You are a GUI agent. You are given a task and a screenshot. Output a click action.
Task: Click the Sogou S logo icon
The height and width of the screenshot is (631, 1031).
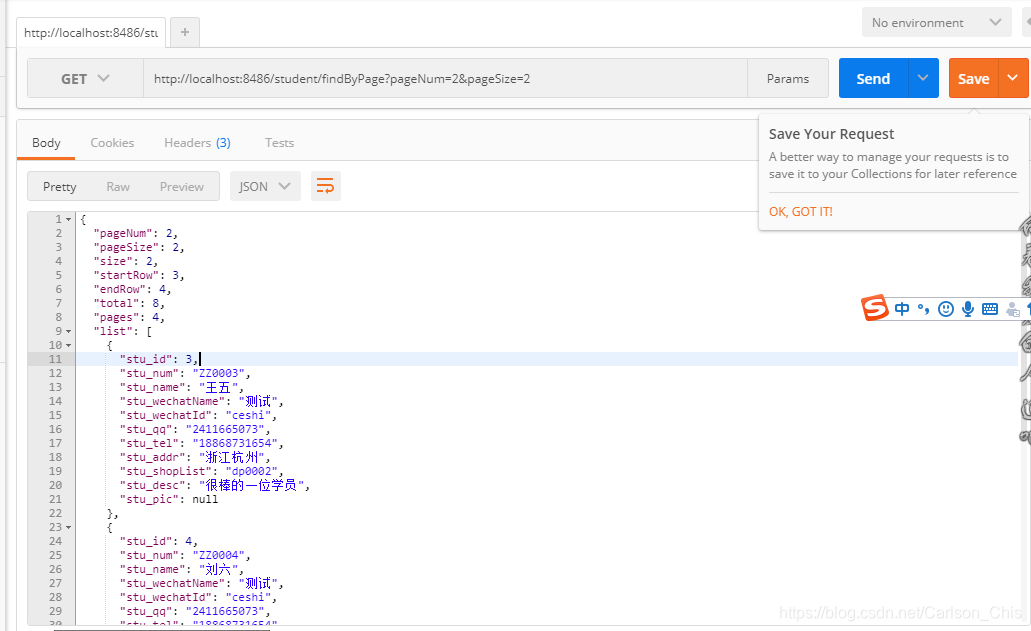875,308
